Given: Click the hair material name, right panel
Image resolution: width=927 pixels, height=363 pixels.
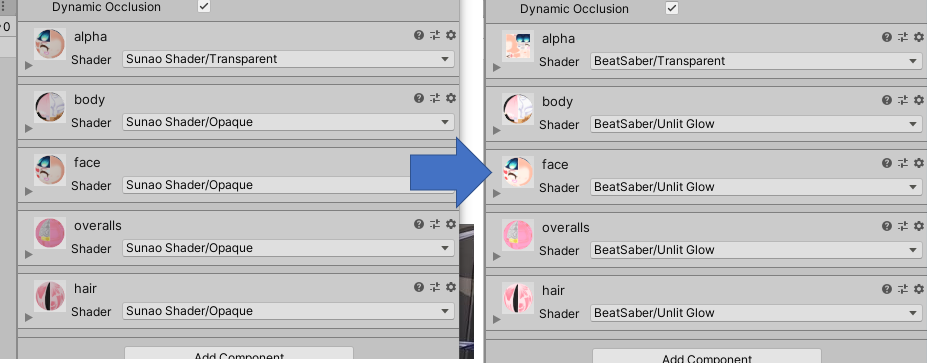Looking at the screenshot, I should click(553, 290).
